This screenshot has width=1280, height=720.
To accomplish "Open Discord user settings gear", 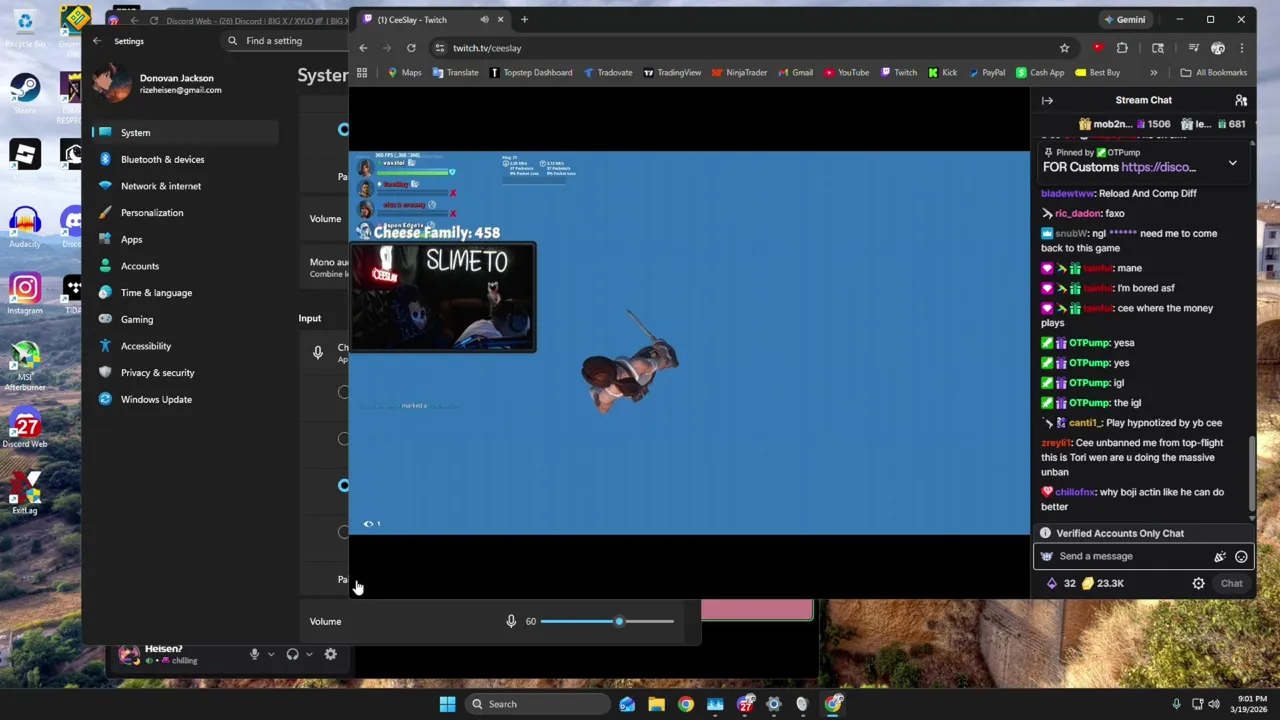I will click(x=330, y=655).
